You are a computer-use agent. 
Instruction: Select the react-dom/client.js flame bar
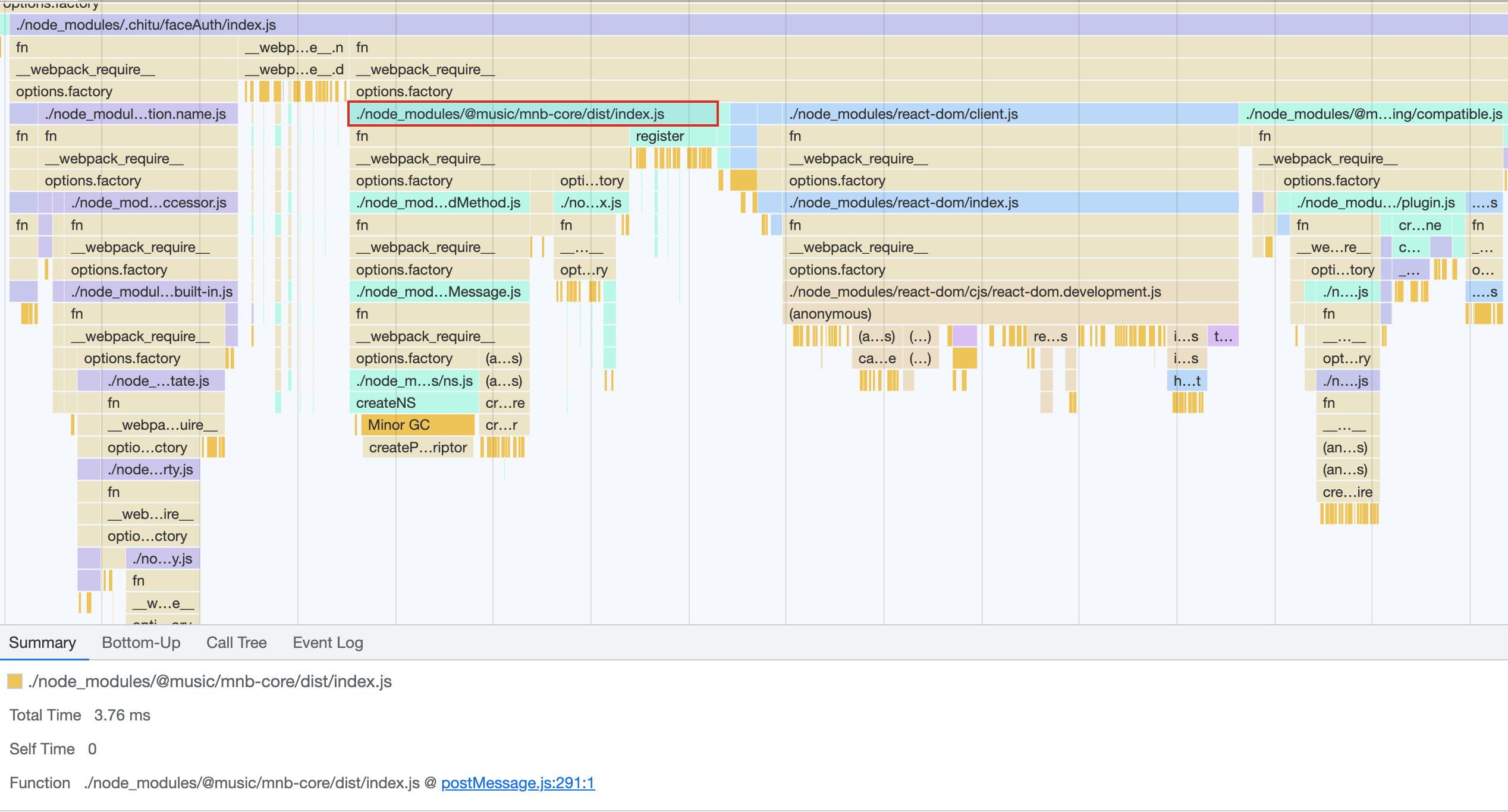[x=1011, y=114]
